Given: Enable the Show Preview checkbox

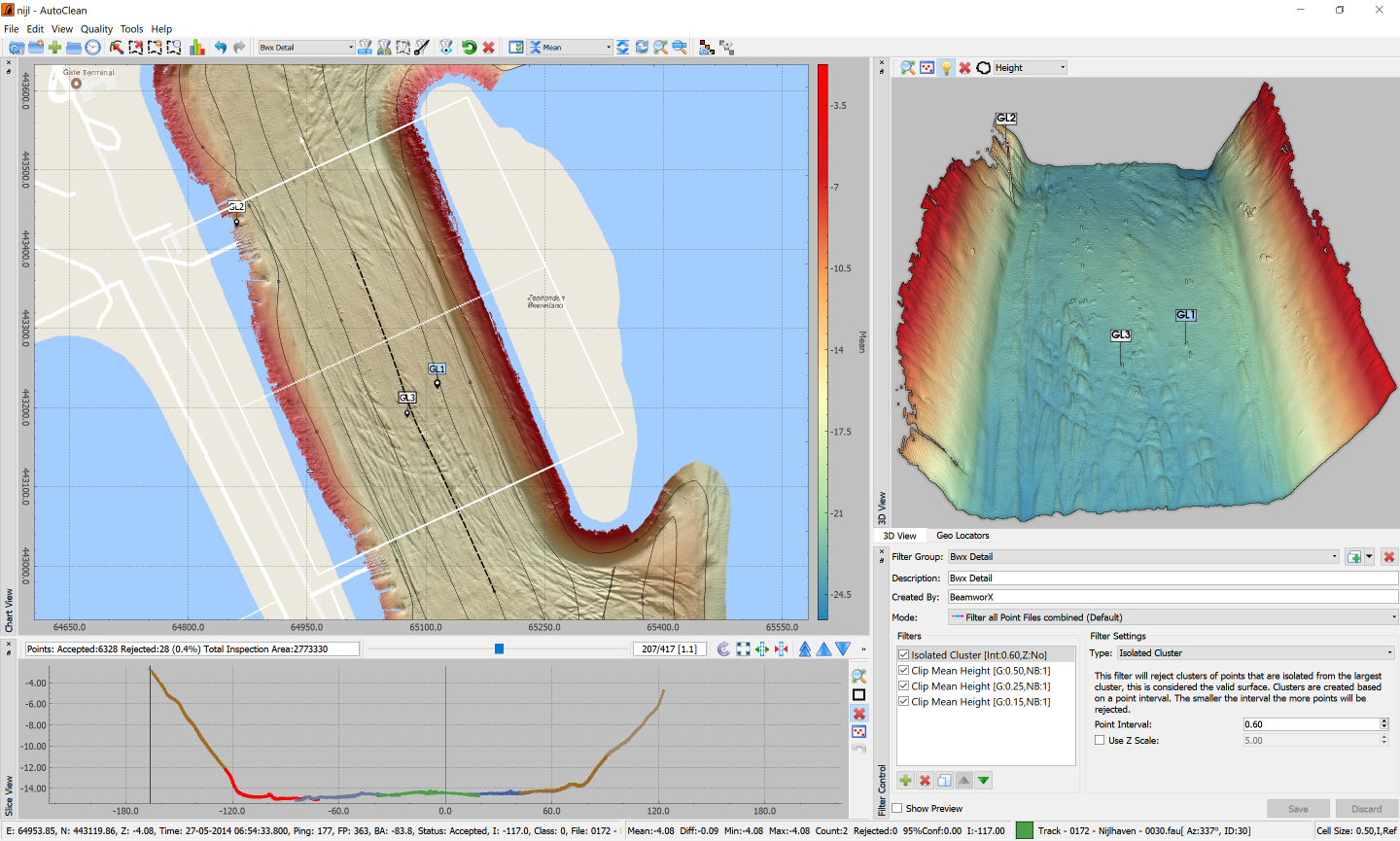Looking at the screenshot, I should click(x=897, y=808).
